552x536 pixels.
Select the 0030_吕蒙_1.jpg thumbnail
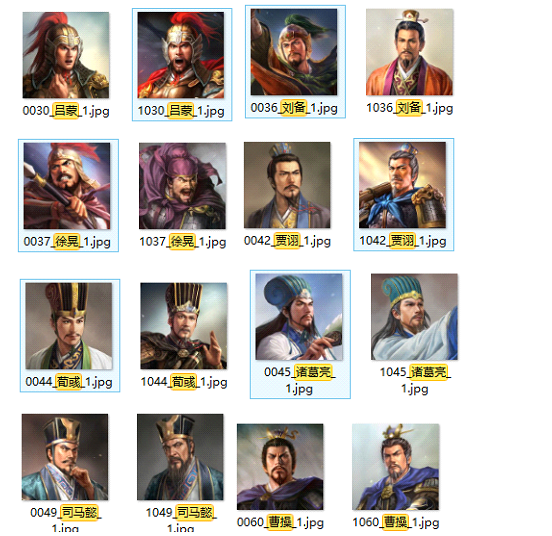(66, 55)
